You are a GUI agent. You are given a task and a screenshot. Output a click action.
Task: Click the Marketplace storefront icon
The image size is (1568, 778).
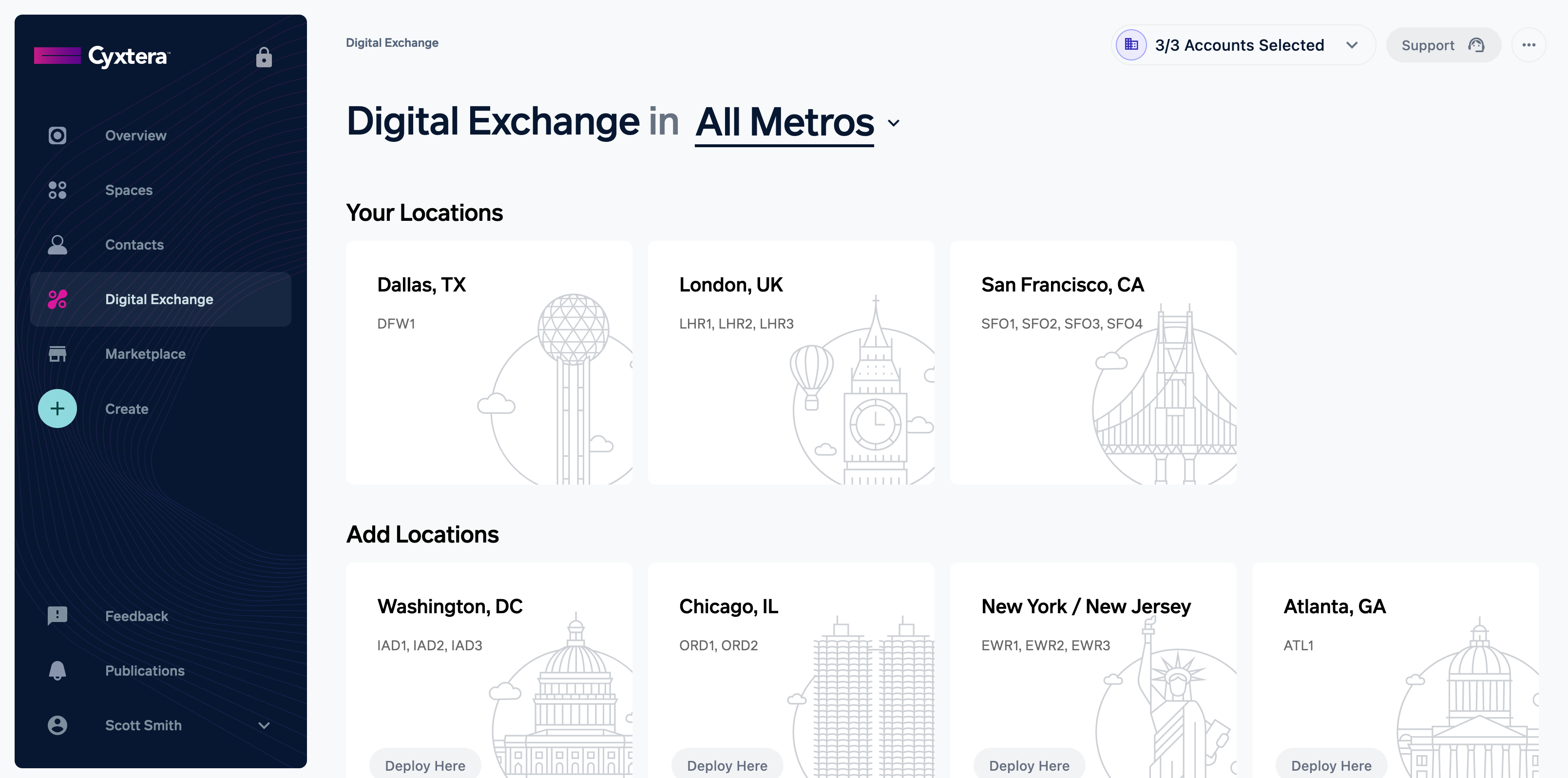[57, 354]
